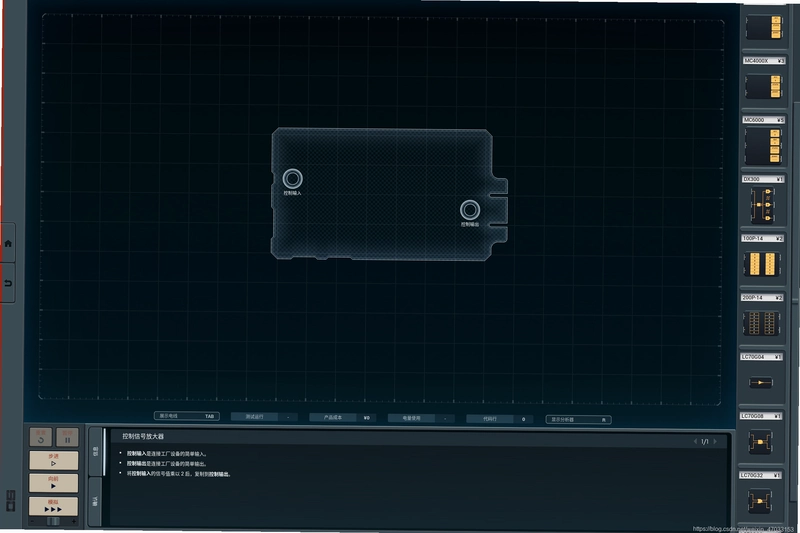The height and width of the screenshot is (533, 800).
Task: Toggle 显示分析器 analyzer display
Action: [x=578, y=419]
